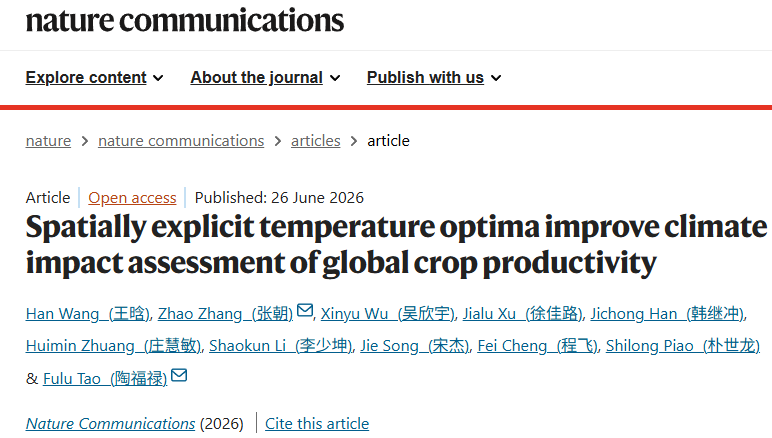Open Shaokun Li author link
Screen dimensions: 772x438
click(281, 346)
